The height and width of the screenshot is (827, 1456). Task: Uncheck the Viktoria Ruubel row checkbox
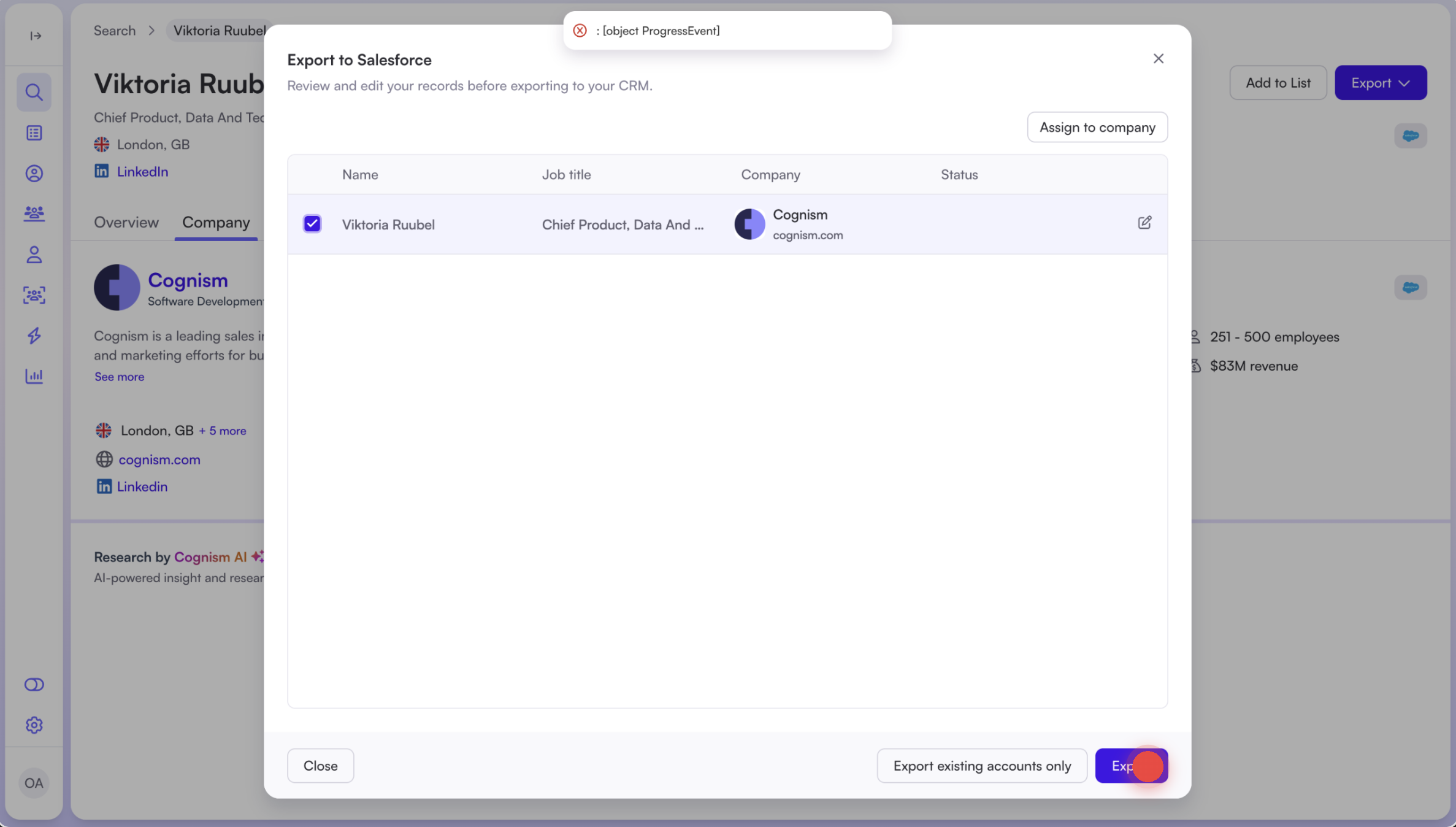[312, 224]
